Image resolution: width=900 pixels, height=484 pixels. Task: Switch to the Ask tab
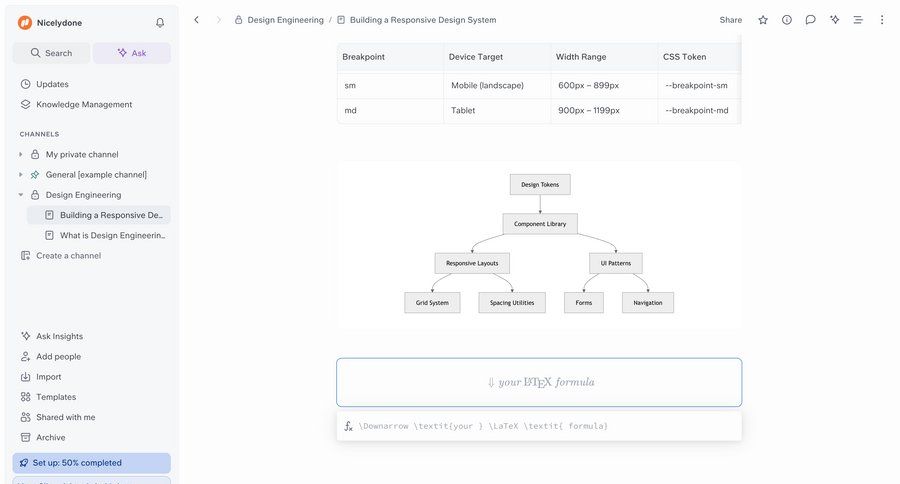[x=131, y=53]
